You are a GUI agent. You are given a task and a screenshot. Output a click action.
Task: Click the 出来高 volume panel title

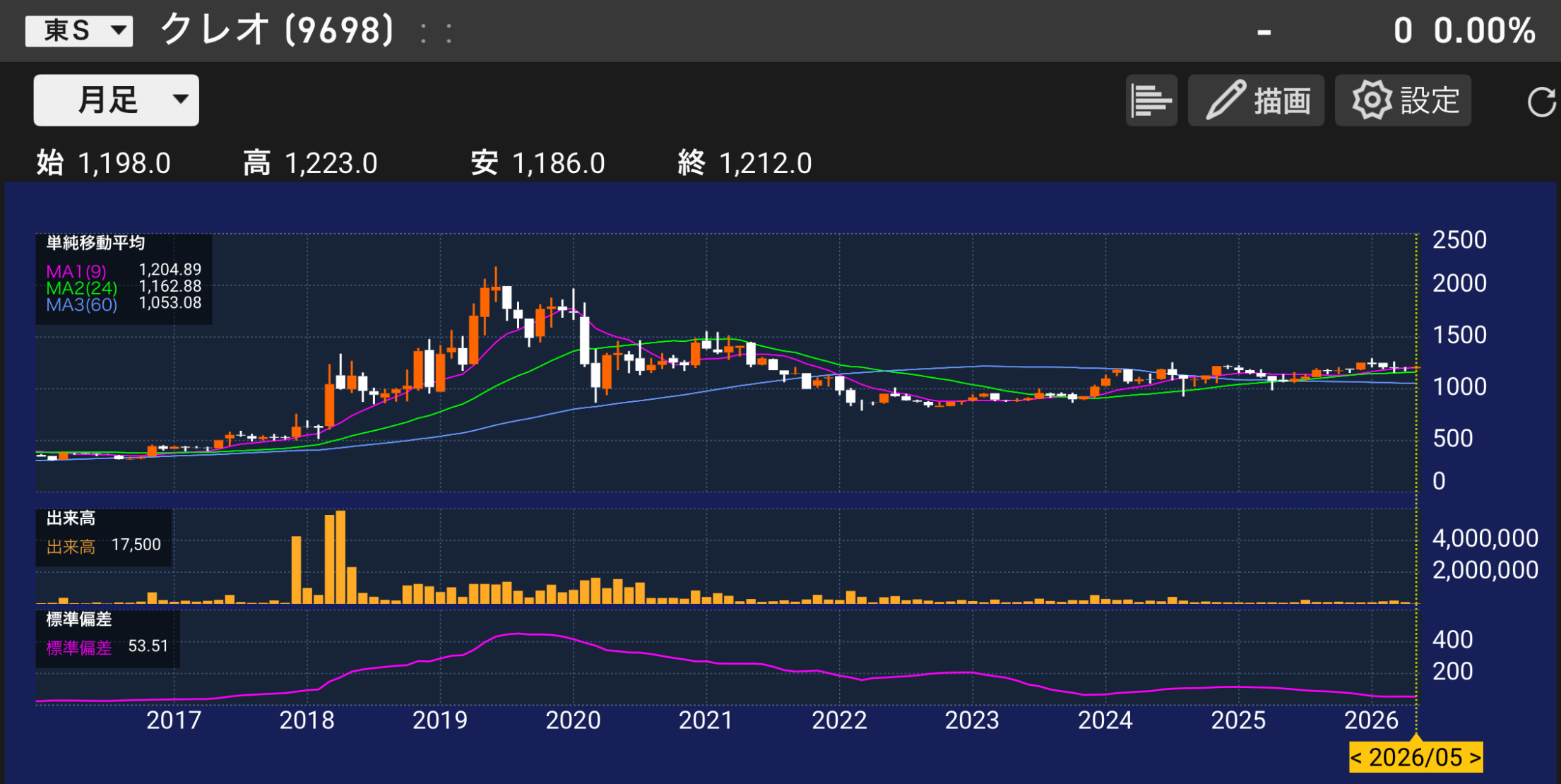point(71,518)
